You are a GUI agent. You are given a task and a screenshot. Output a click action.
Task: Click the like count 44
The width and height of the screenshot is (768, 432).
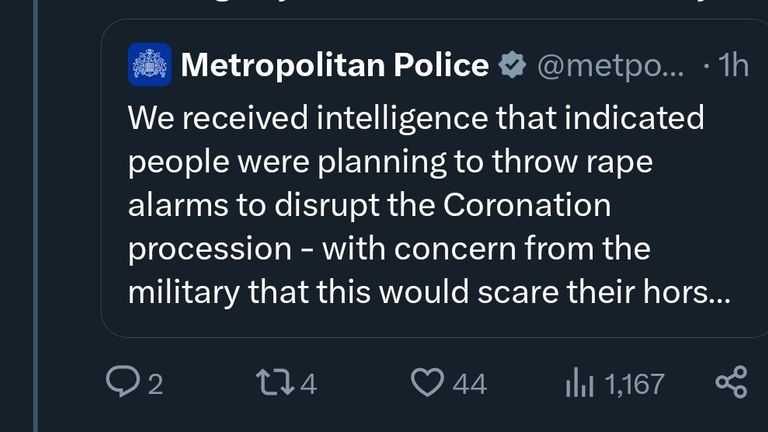point(469,384)
